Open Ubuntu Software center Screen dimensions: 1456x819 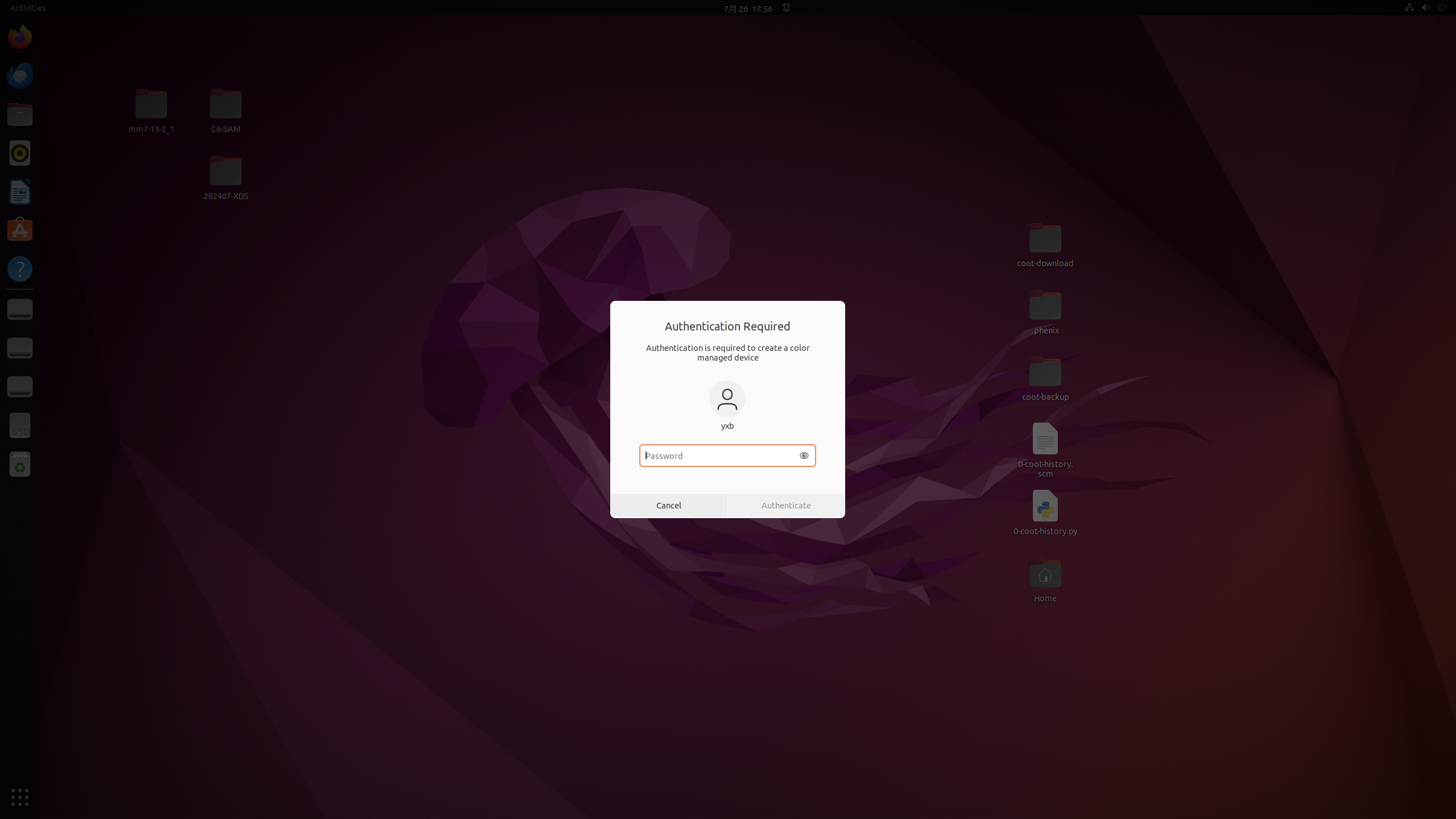(20, 230)
